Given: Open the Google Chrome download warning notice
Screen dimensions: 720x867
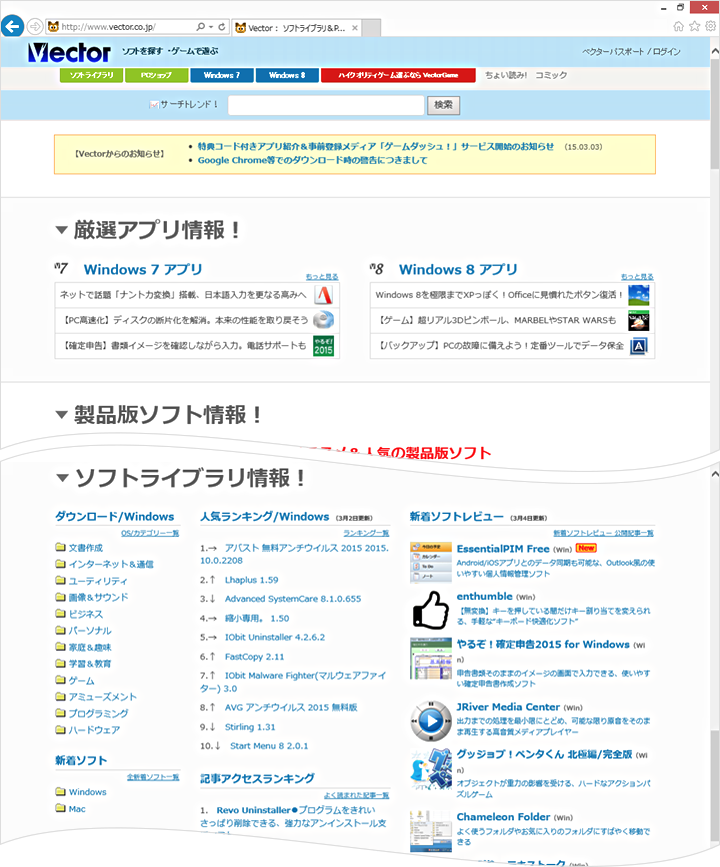Looking at the screenshot, I should (312, 160).
